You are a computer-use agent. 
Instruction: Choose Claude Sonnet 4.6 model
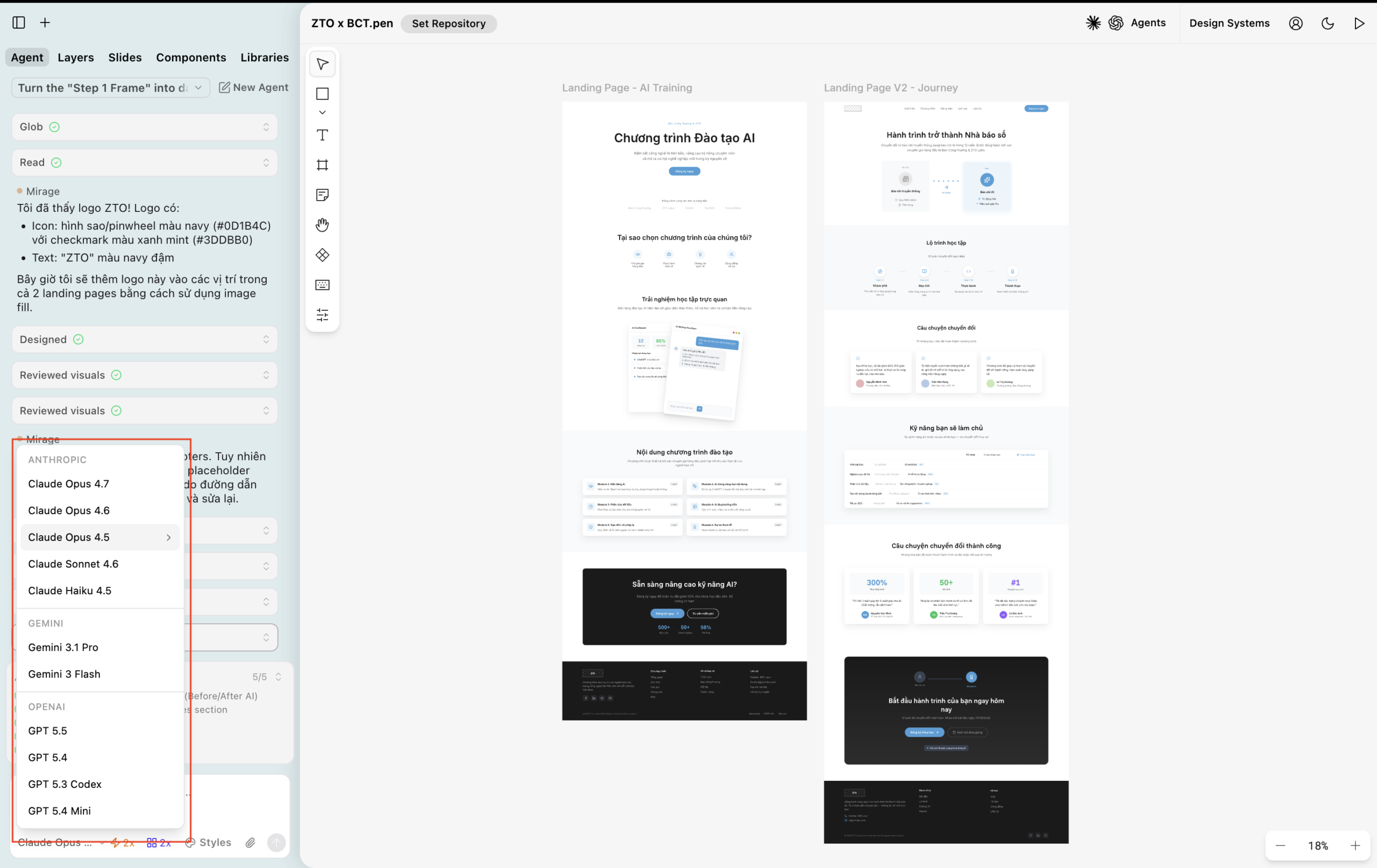(100, 564)
